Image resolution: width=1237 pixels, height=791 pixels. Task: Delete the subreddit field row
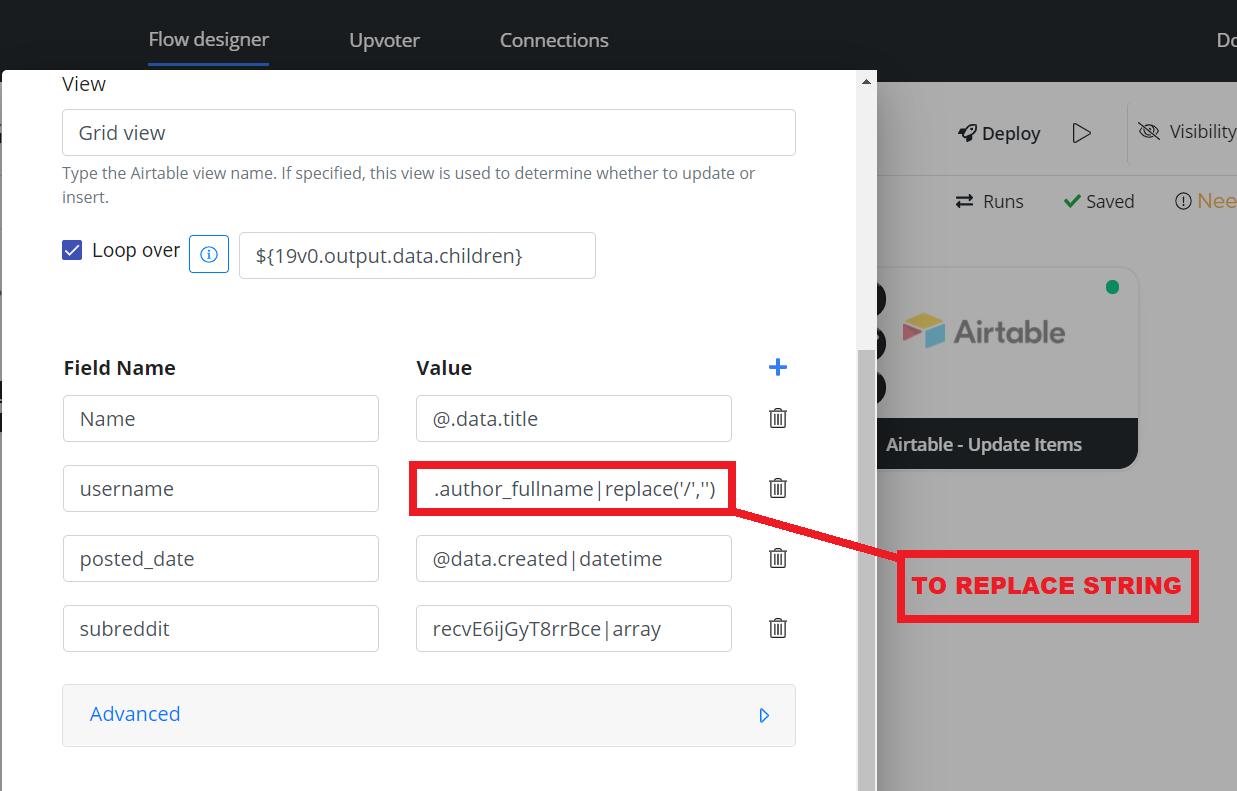click(778, 628)
